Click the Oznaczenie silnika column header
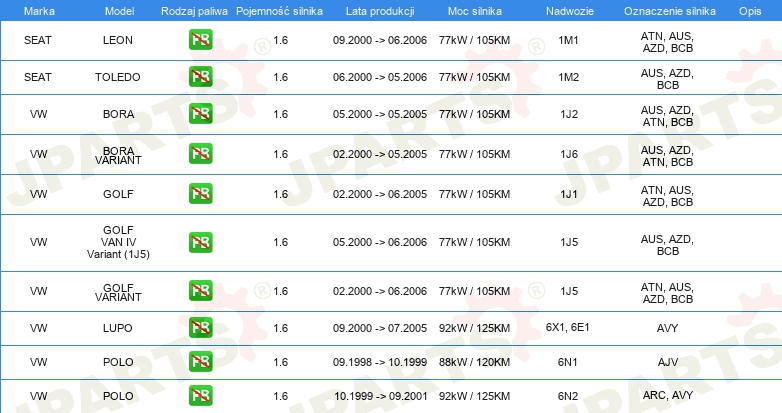The image size is (782, 413). click(669, 11)
